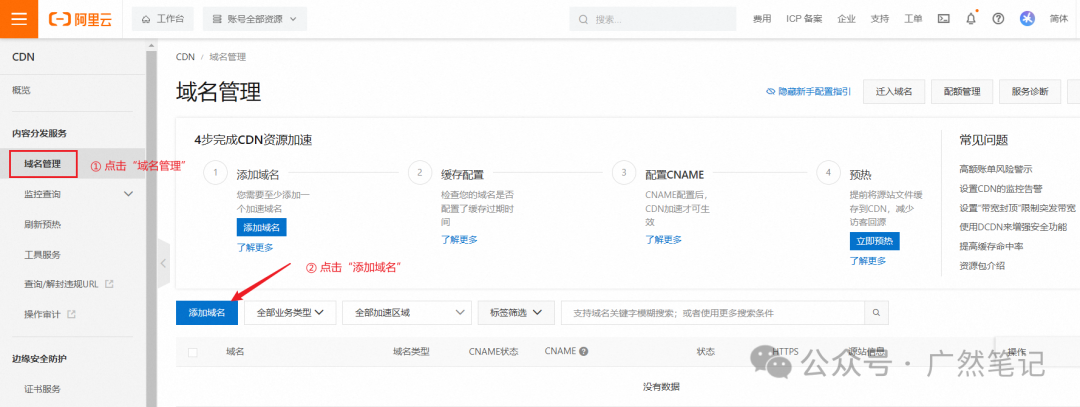Open 资源包介绍 FAQ link
The image size is (1080, 407).
(982, 265)
